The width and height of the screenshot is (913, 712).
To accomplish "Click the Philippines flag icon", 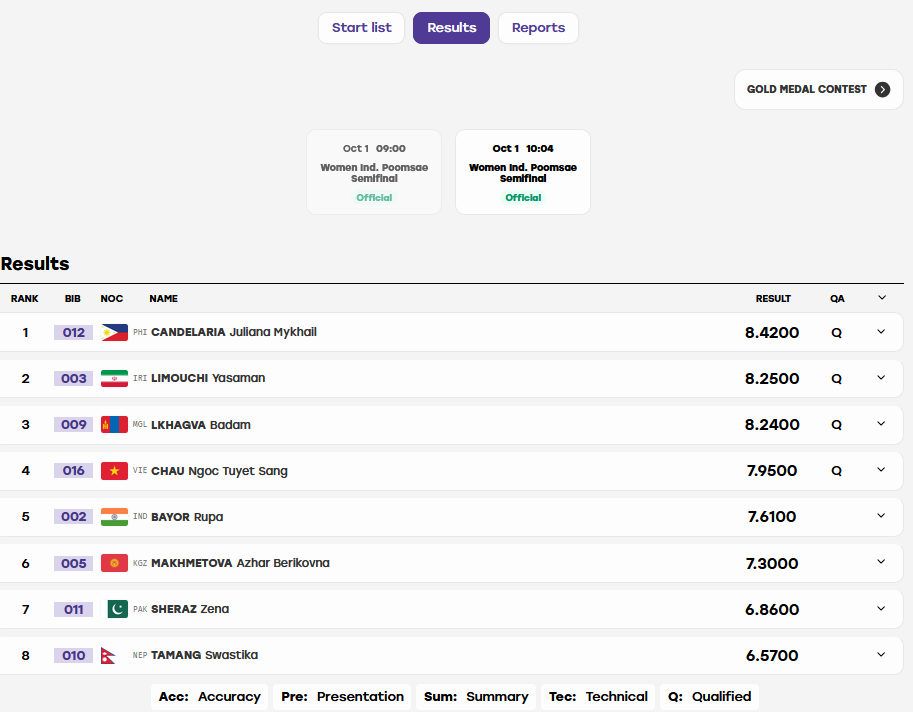I will pyautogui.click(x=114, y=332).
